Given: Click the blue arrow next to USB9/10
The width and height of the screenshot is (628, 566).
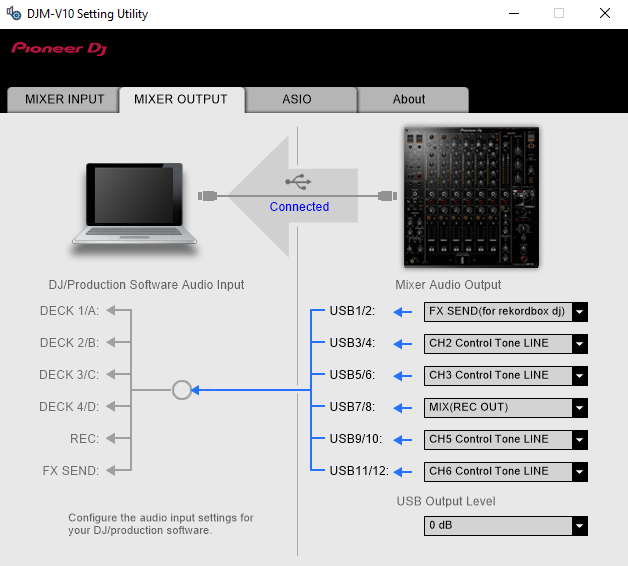Looking at the screenshot, I should click(403, 440).
